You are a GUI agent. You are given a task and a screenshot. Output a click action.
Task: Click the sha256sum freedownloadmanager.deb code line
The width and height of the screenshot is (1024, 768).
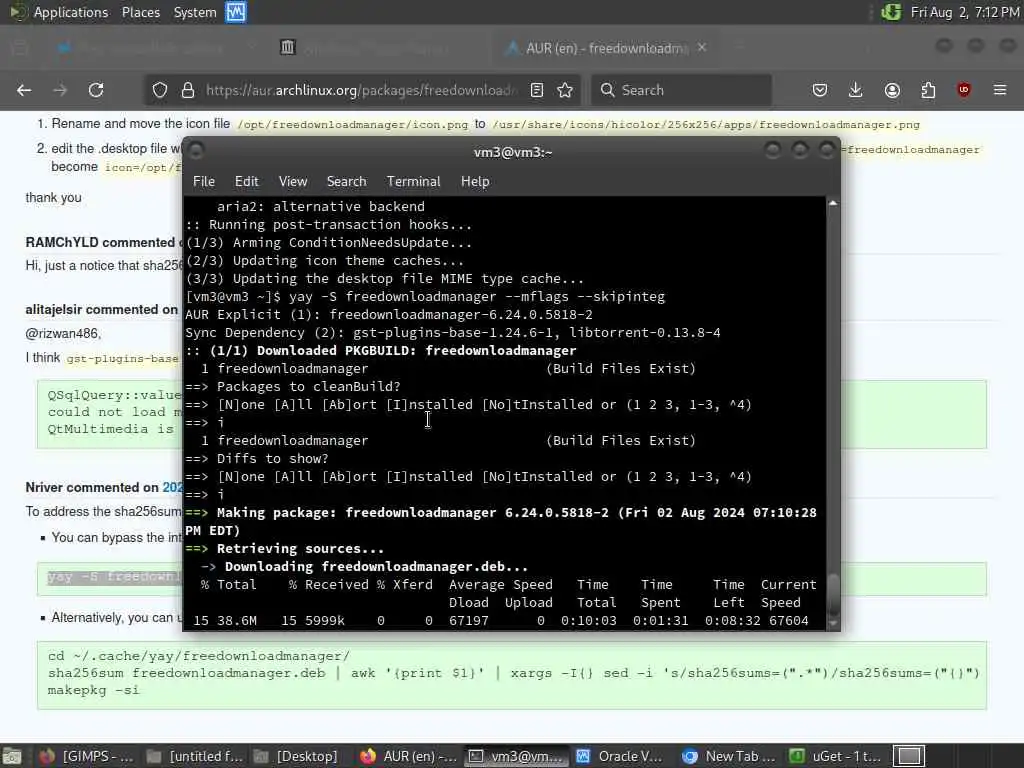tap(513, 673)
